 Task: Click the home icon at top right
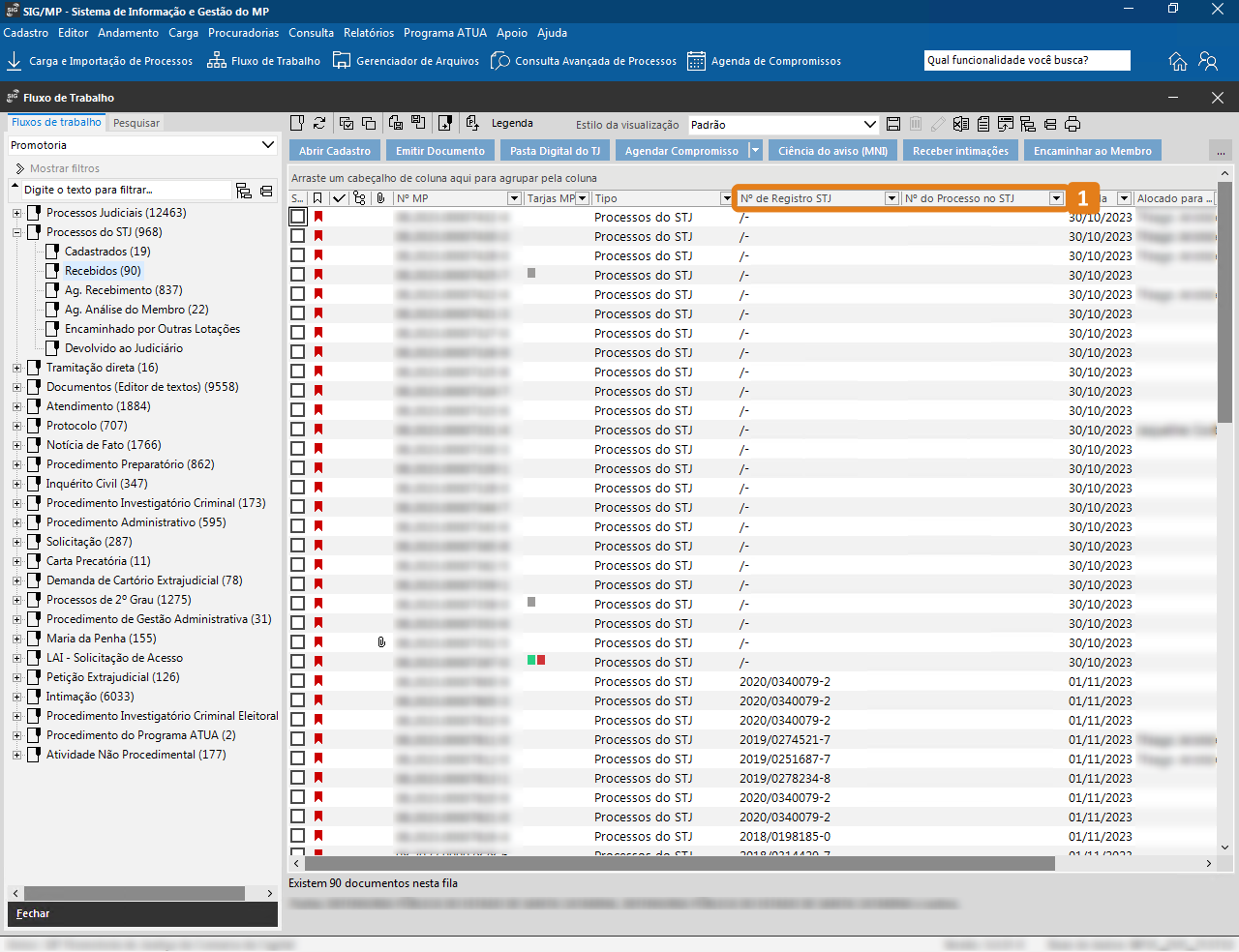click(x=1178, y=61)
